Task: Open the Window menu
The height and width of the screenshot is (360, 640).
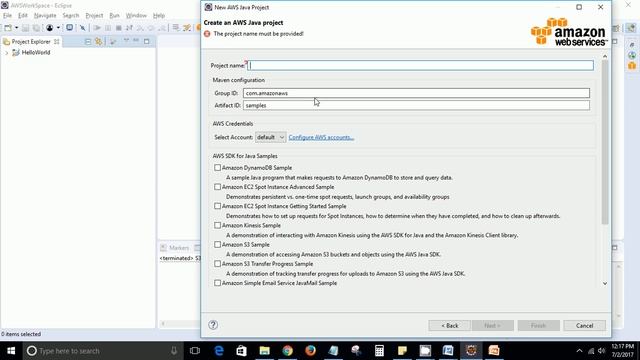Action: point(136,16)
